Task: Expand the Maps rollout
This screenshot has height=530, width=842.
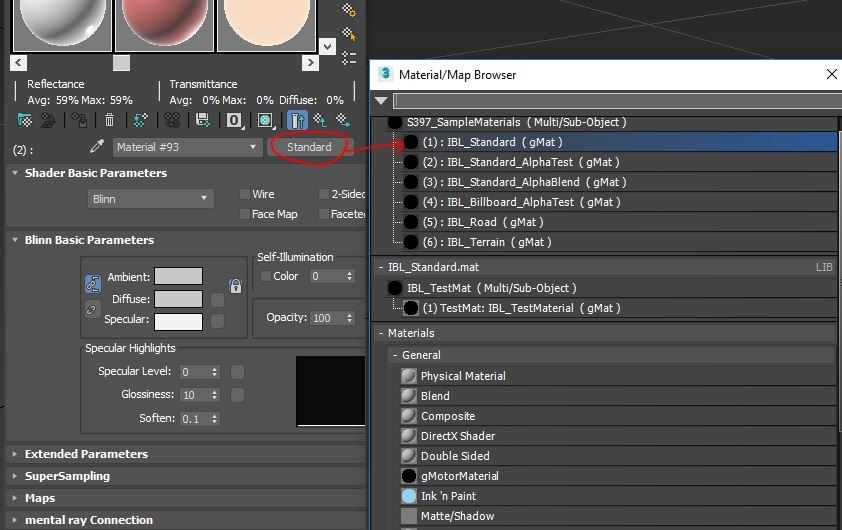Action: (14, 498)
